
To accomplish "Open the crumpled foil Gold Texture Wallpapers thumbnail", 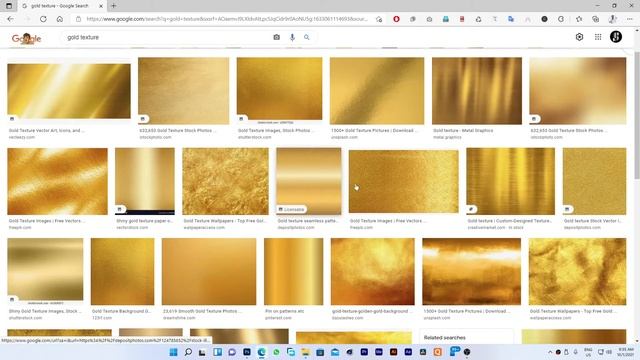I will (225, 181).
